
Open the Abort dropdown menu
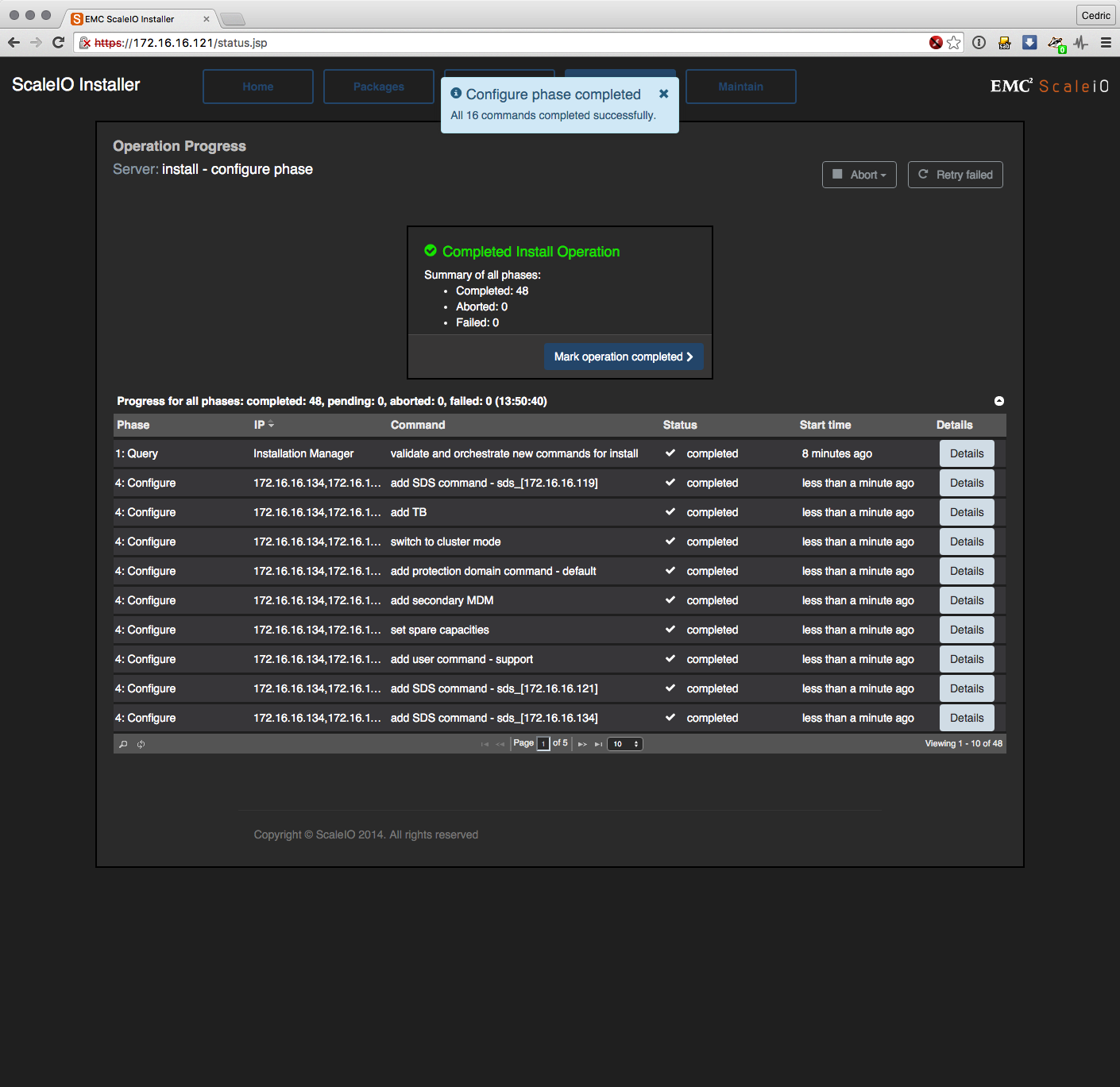(859, 175)
